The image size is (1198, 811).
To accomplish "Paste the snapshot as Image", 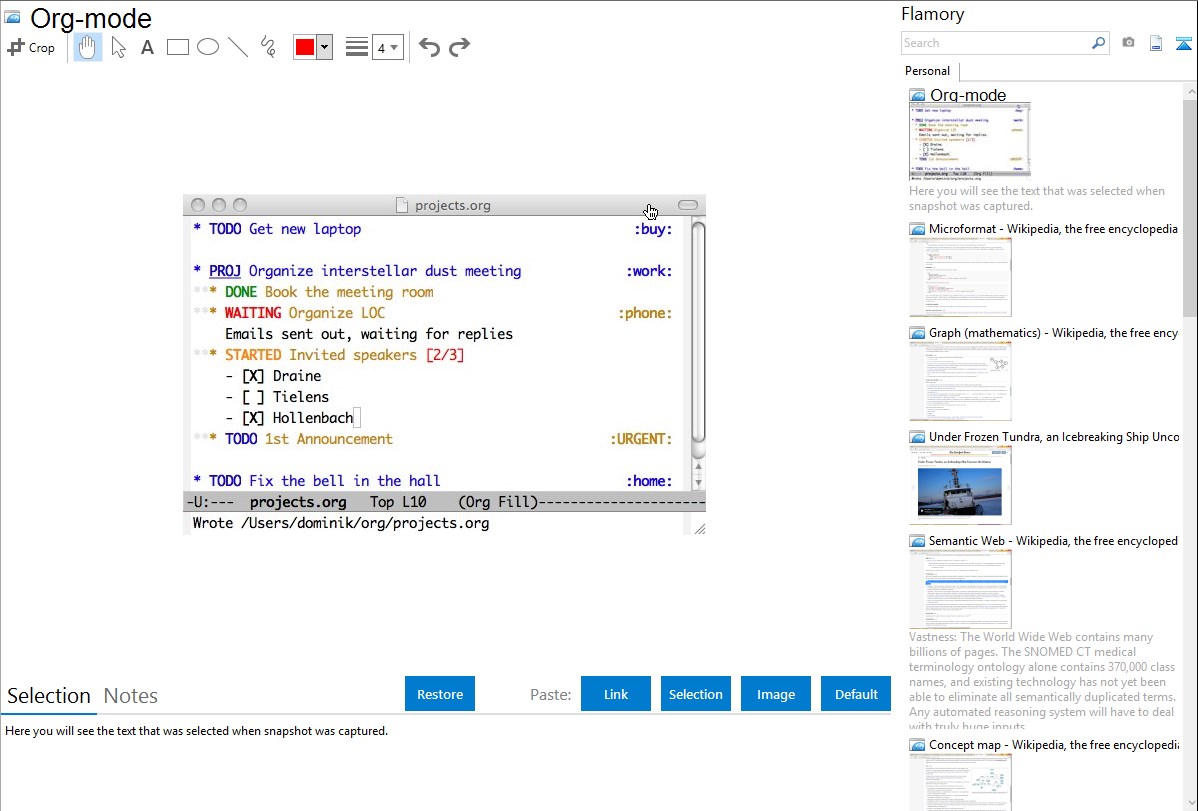I will point(776,694).
